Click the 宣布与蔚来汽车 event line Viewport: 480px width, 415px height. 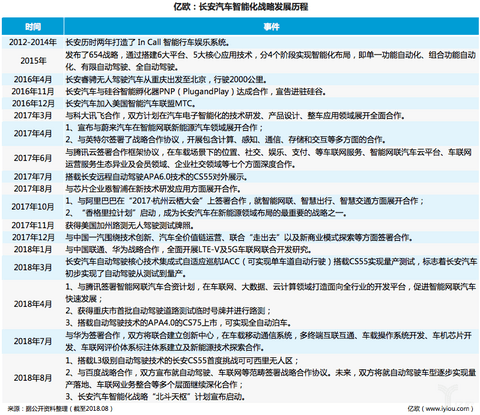164,128
